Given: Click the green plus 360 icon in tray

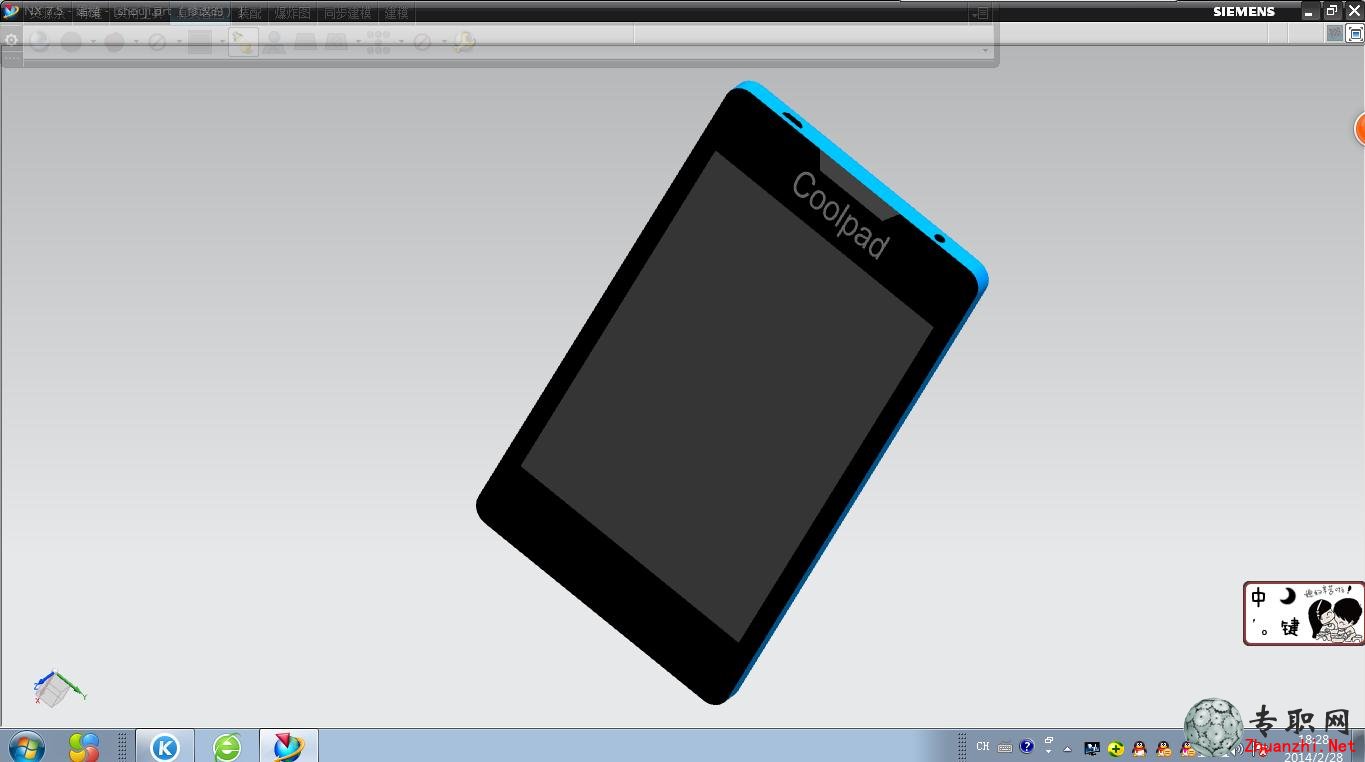Looking at the screenshot, I should (x=1116, y=748).
